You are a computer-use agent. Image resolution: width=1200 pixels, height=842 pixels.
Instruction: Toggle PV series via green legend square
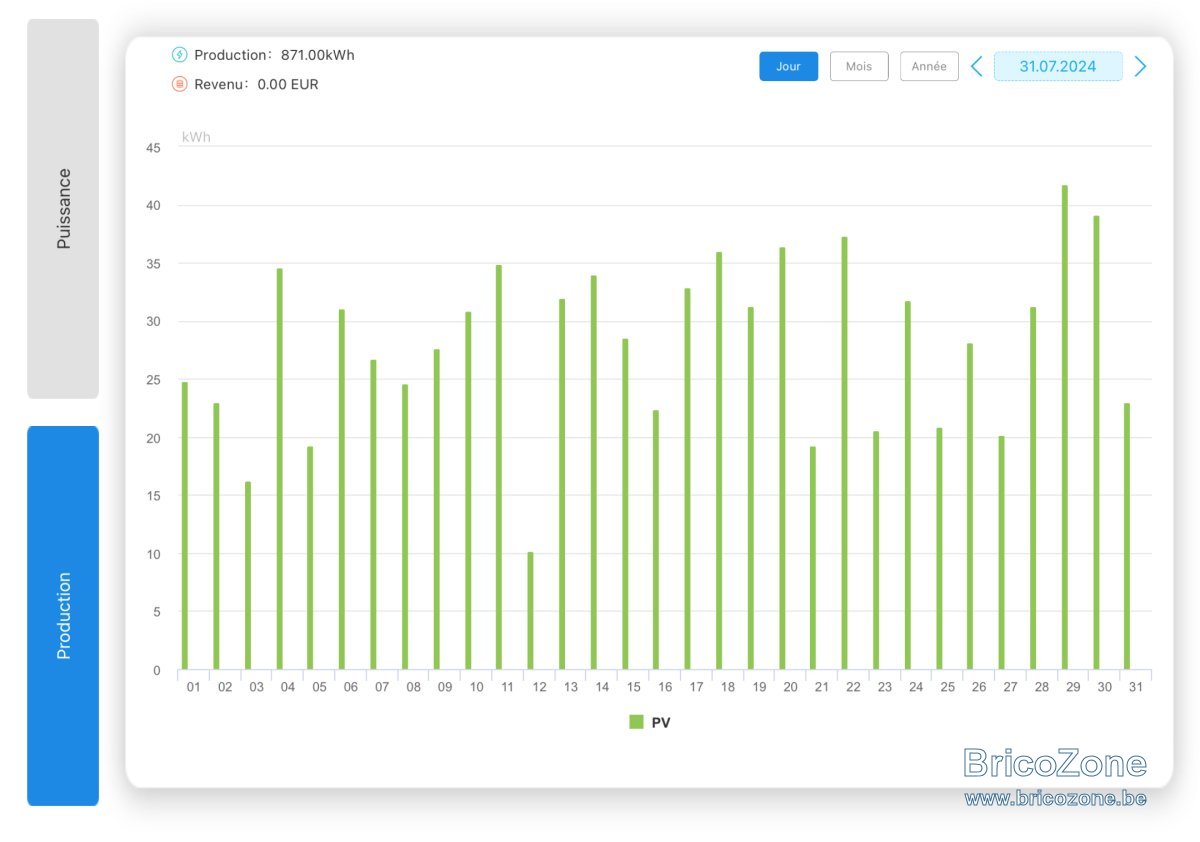coord(636,722)
